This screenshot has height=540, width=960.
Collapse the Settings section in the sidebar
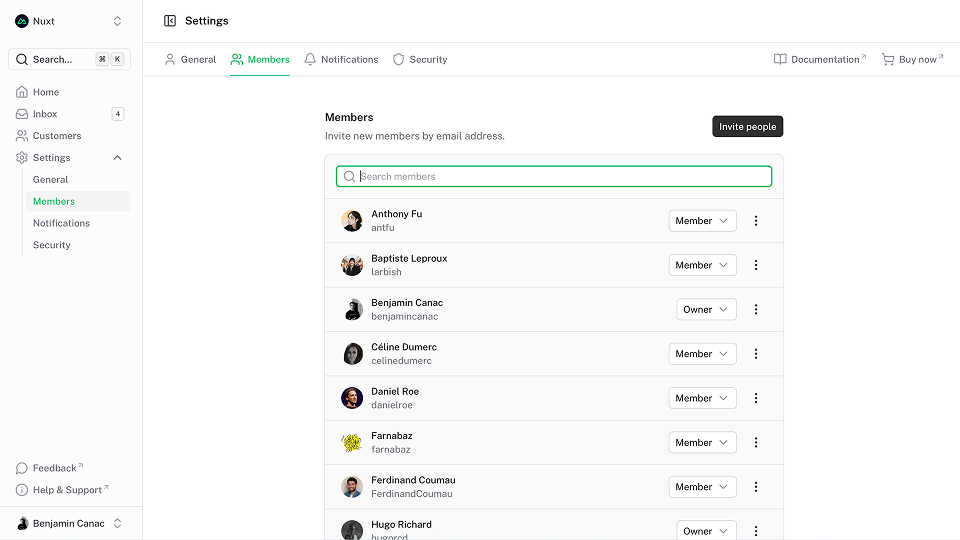pos(117,158)
